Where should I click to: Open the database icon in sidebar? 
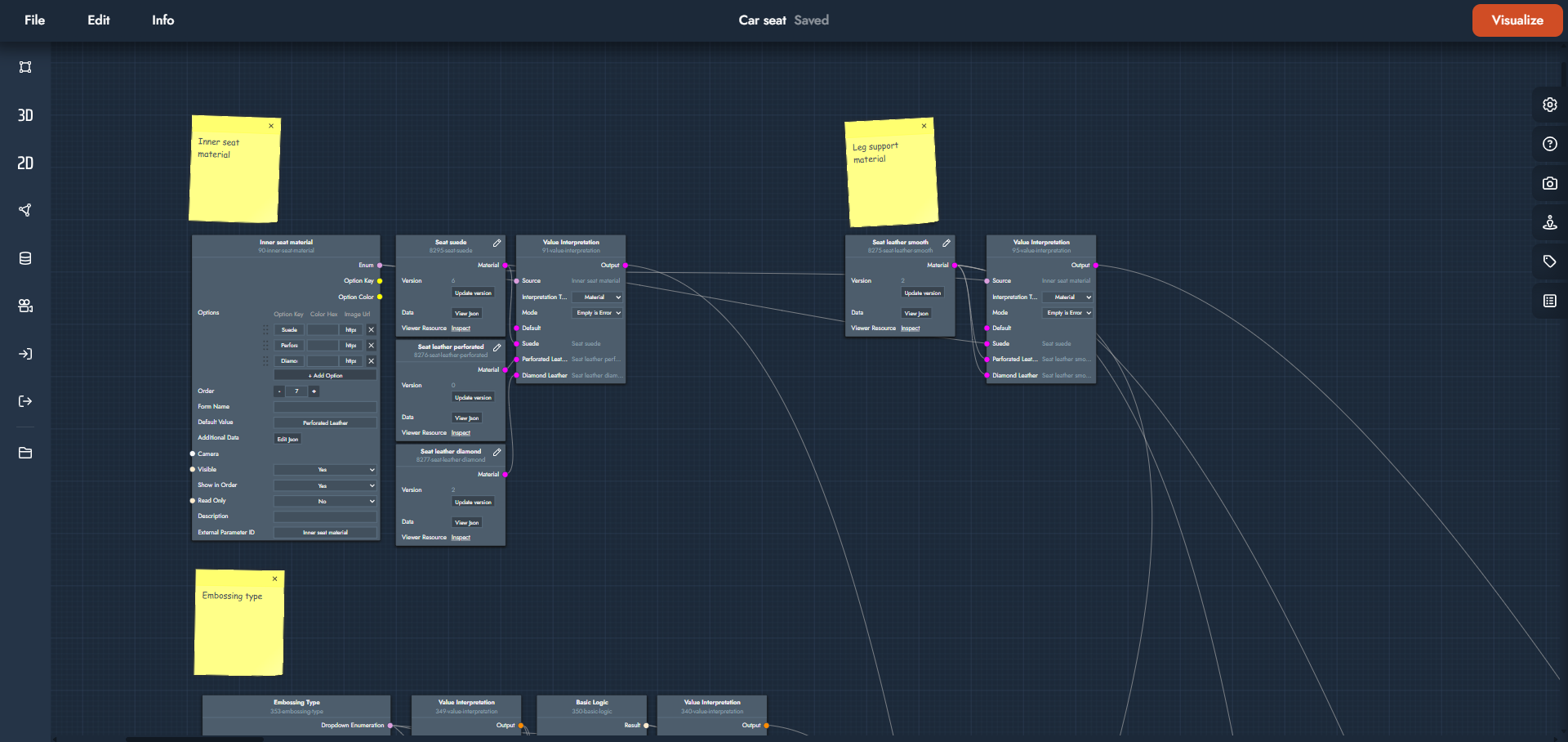25,258
